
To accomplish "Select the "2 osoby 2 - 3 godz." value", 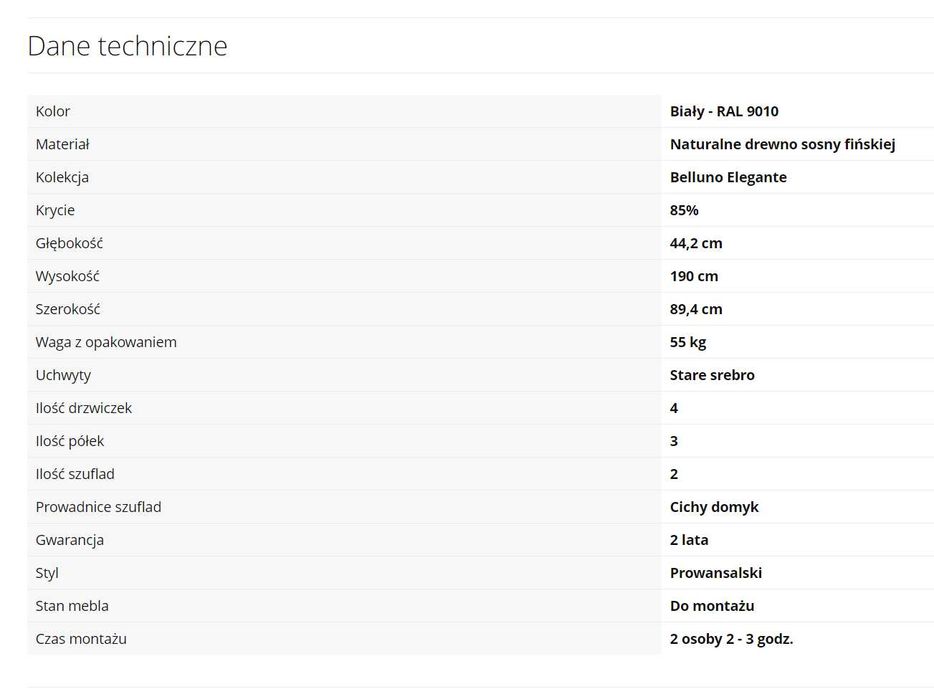I will tap(731, 639).
